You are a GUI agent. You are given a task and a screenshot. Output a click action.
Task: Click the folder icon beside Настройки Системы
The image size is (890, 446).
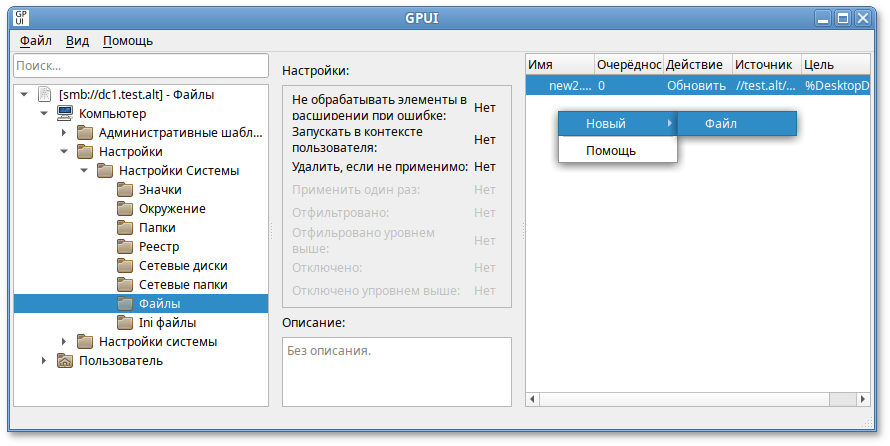pyautogui.click(x=105, y=171)
